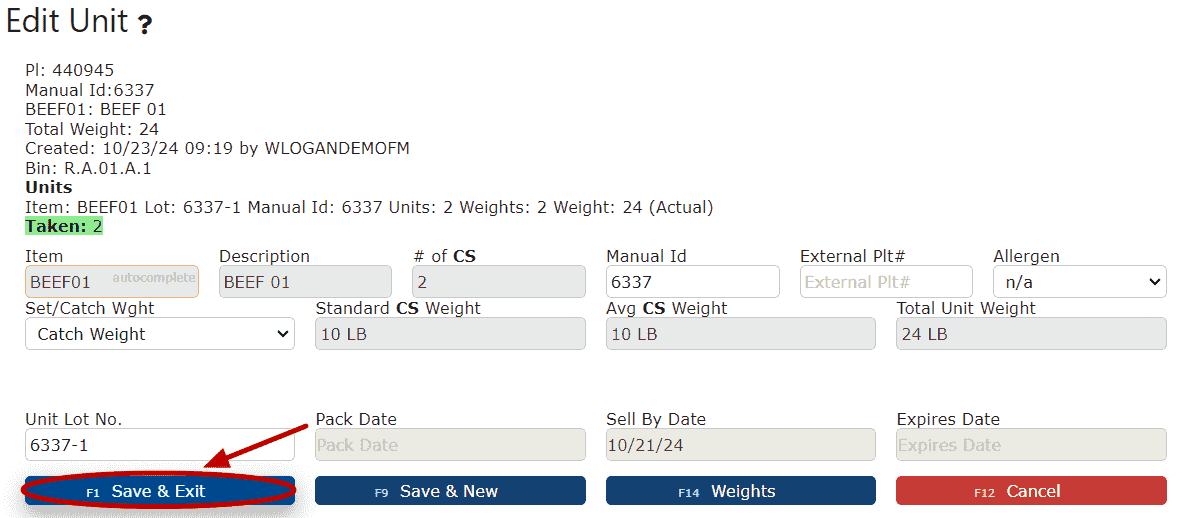The image size is (1182, 518).
Task: Click the Standard CS Weight field
Action: [x=450, y=334]
